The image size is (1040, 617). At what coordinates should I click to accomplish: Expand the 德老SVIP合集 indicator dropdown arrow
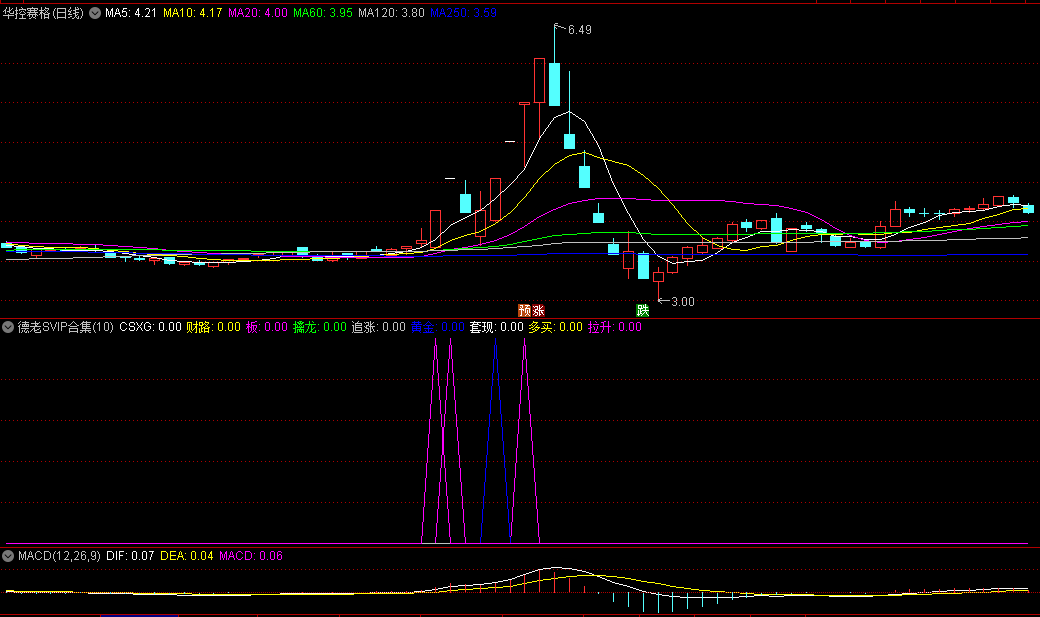click(x=9, y=327)
